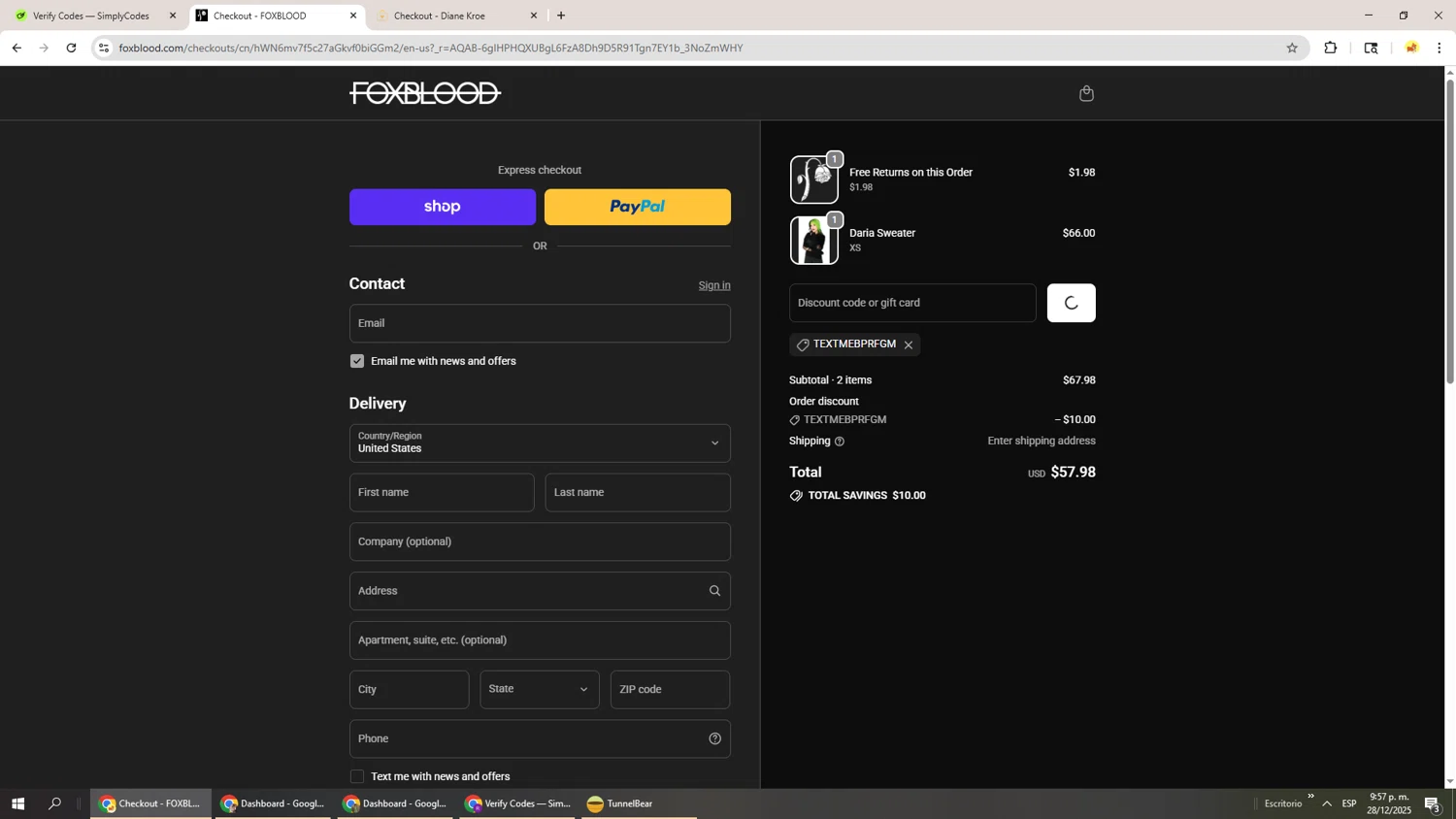Screen dimensions: 1456x819
Task: Show hidden system tray icons
Action: tap(1326, 803)
